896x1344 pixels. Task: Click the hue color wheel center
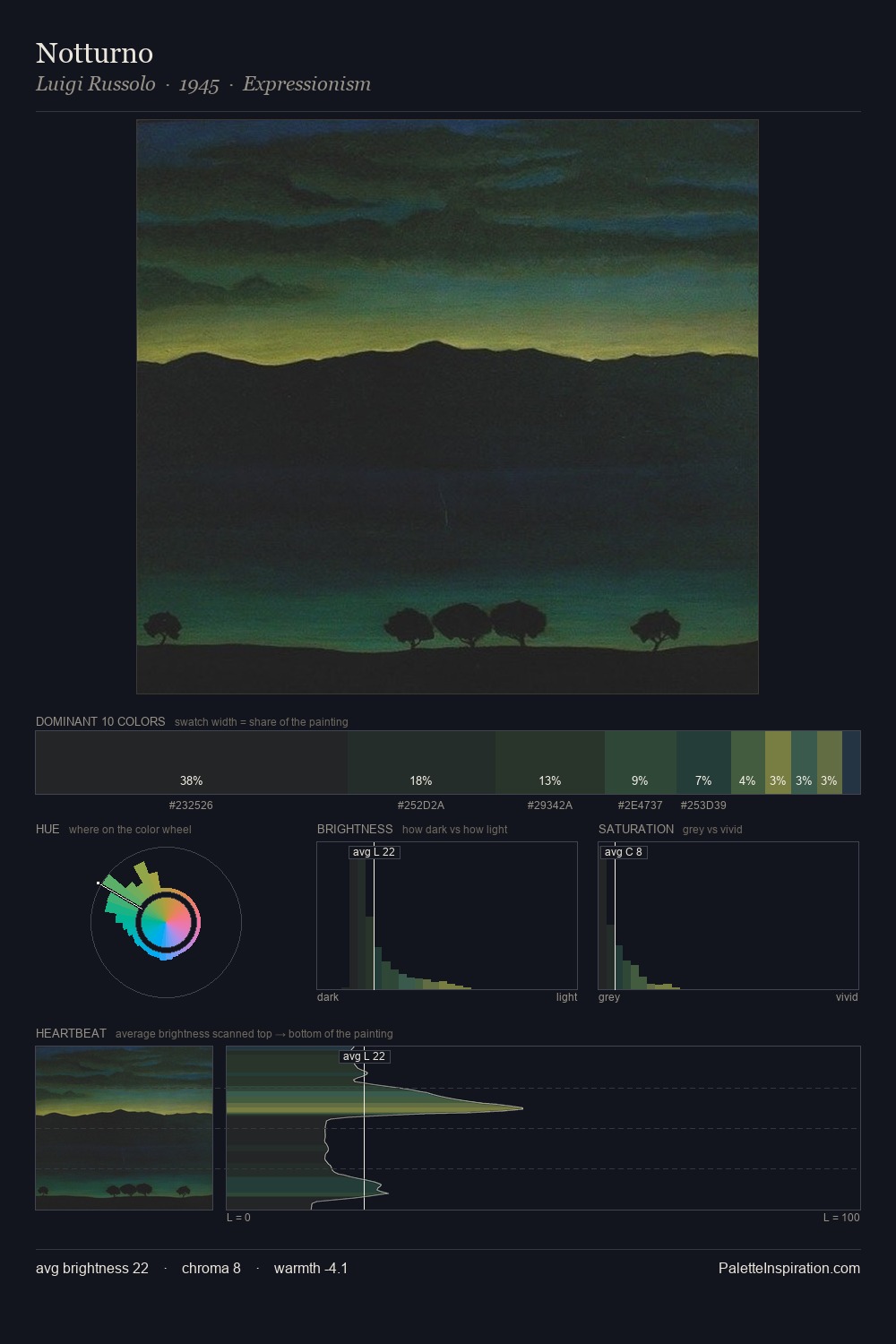pyautogui.click(x=167, y=922)
